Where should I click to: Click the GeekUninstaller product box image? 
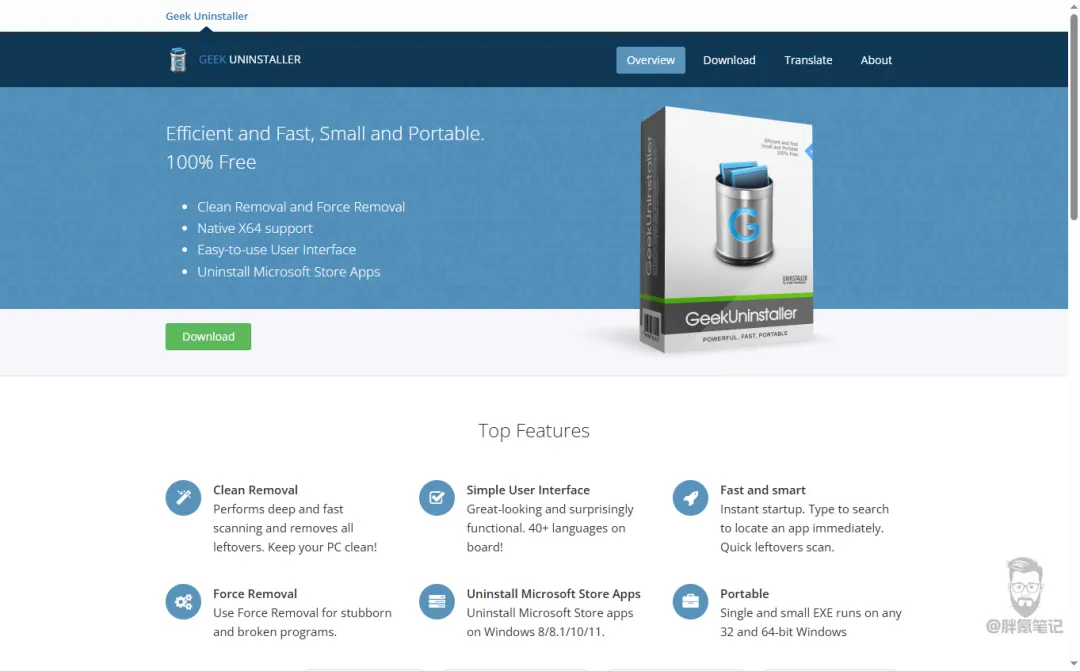(x=727, y=229)
